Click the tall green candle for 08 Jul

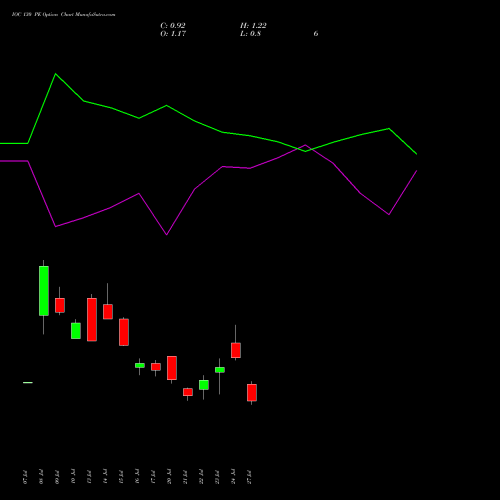[44, 291]
